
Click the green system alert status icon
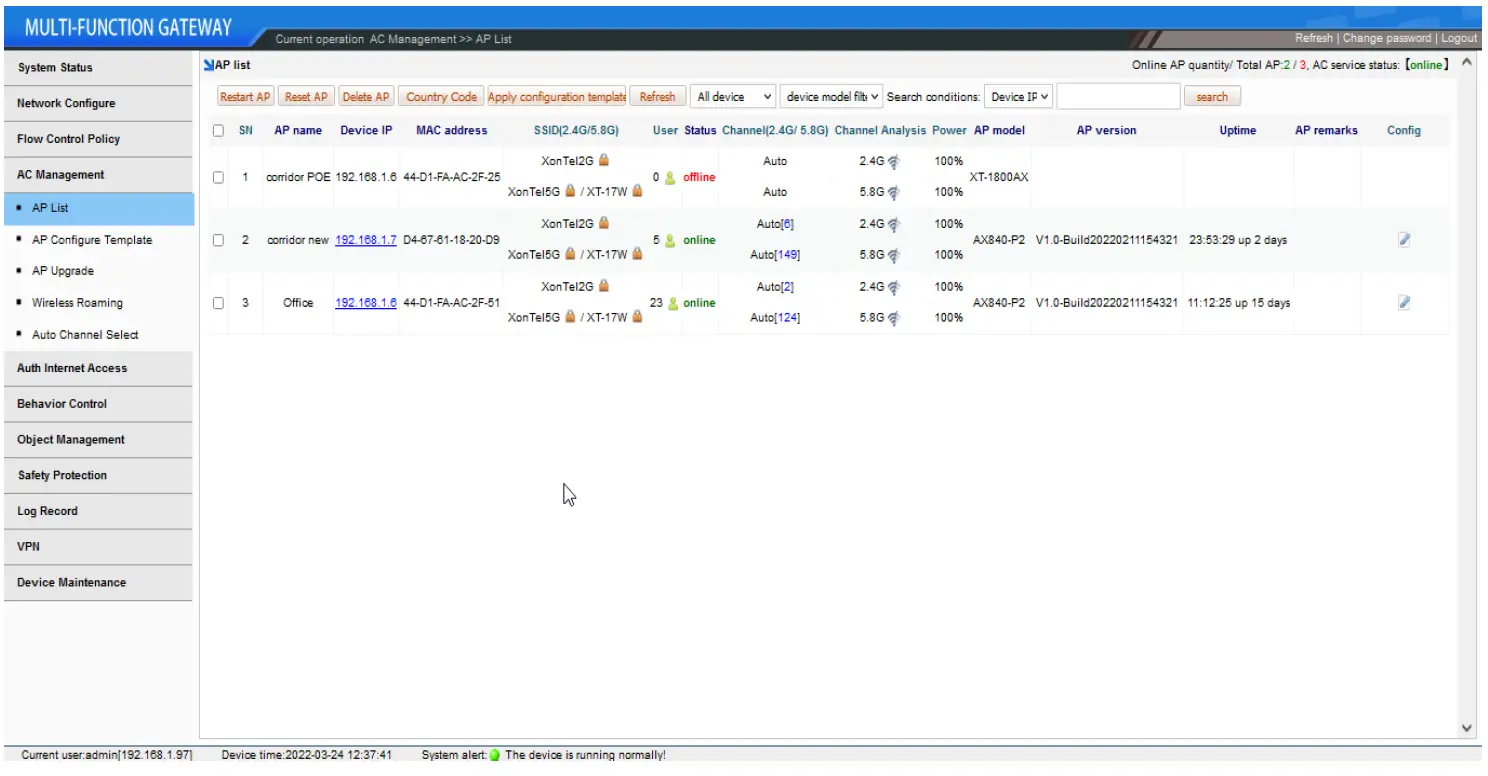tap(494, 755)
